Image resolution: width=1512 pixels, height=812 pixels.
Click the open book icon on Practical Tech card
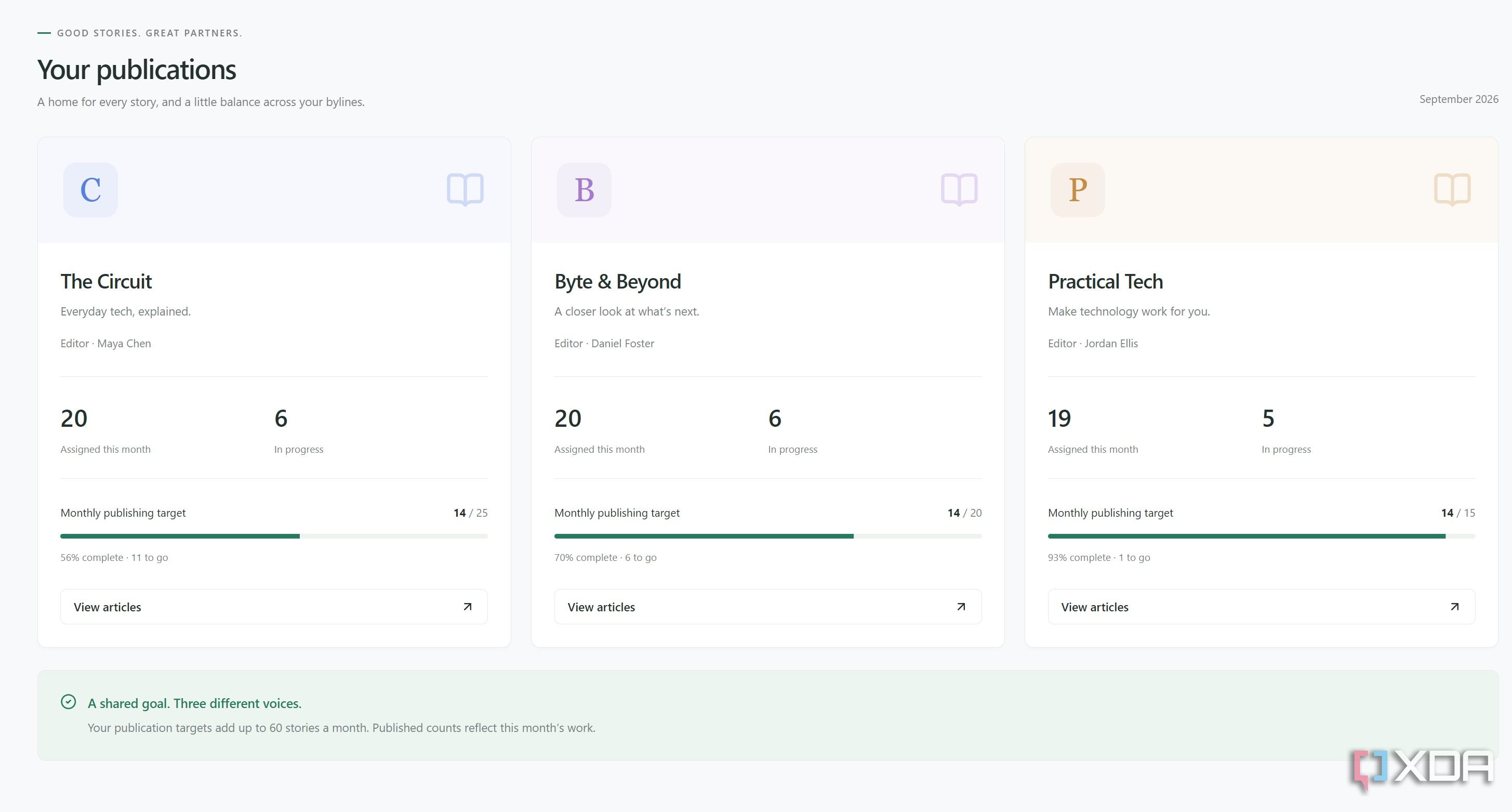(x=1452, y=190)
